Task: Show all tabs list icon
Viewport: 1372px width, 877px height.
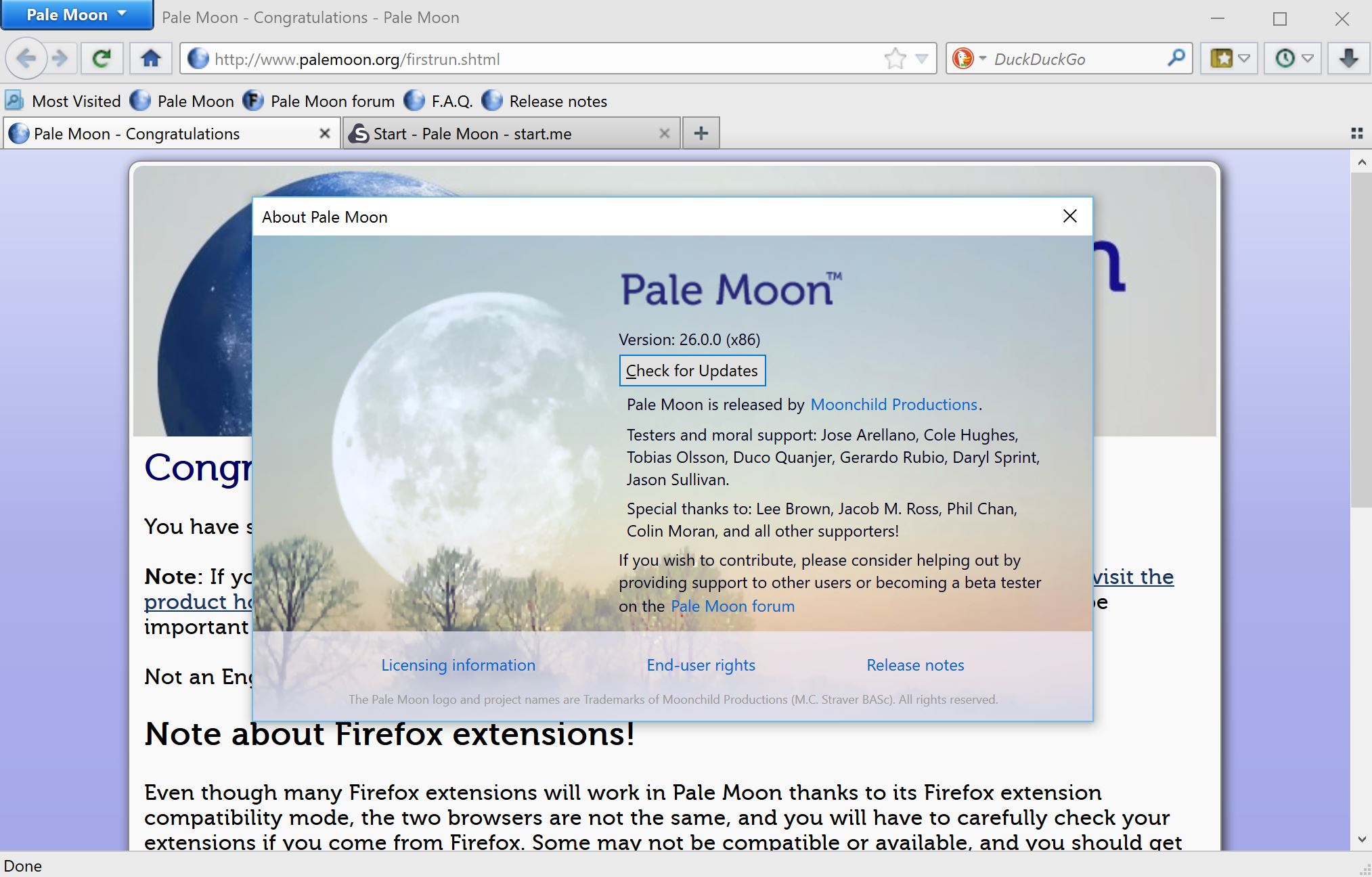Action: pos(1356,133)
